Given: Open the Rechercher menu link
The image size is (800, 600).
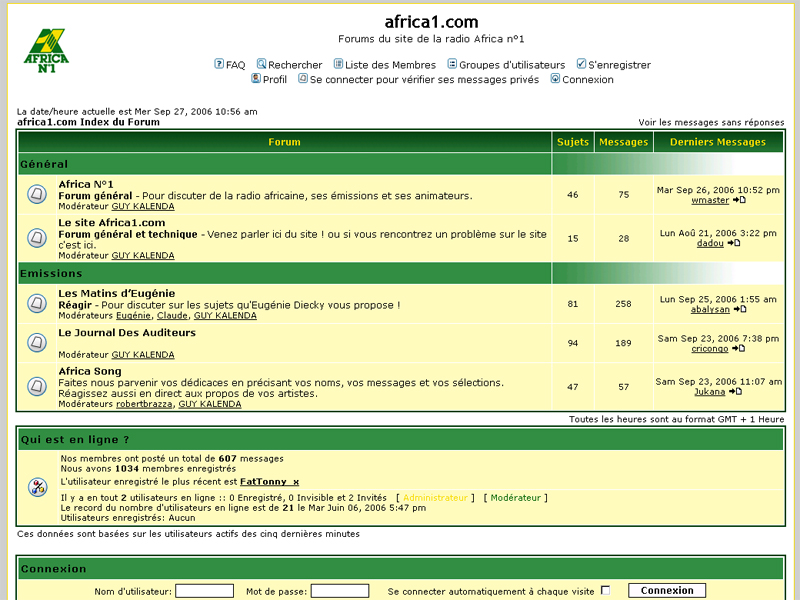Looking at the screenshot, I should point(295,65).
